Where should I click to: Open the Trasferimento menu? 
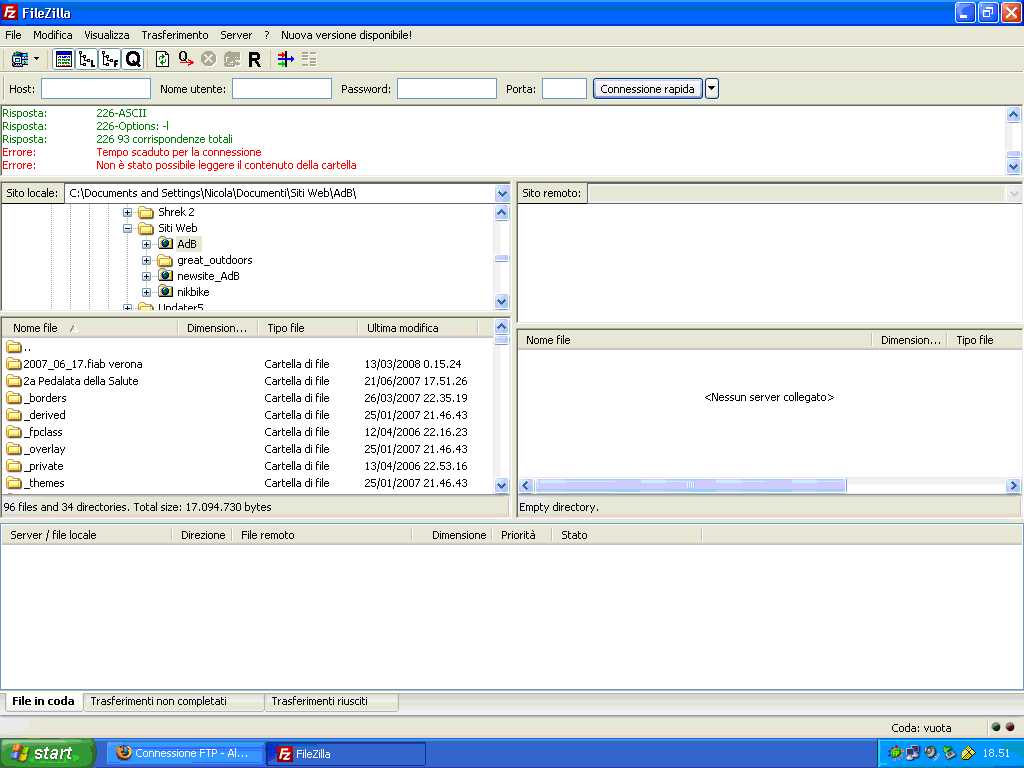coord(175,35)
